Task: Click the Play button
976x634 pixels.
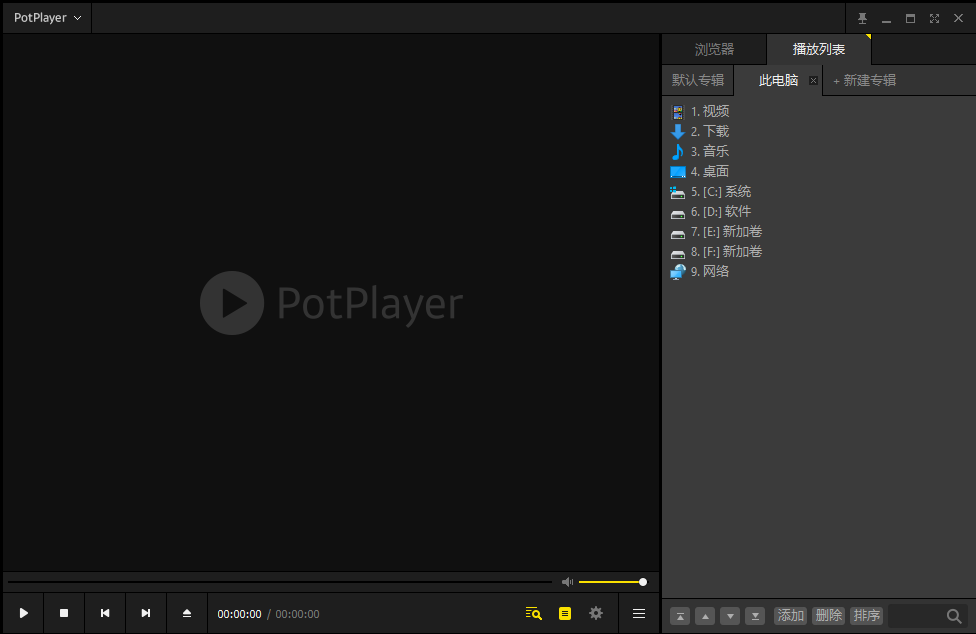Action: coord(24,613)
